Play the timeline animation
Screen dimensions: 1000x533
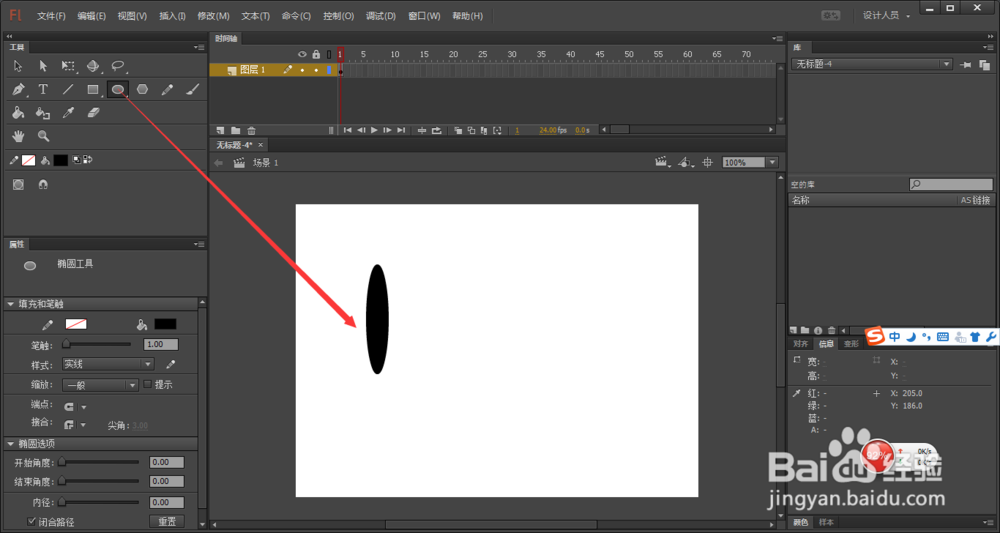374,130
